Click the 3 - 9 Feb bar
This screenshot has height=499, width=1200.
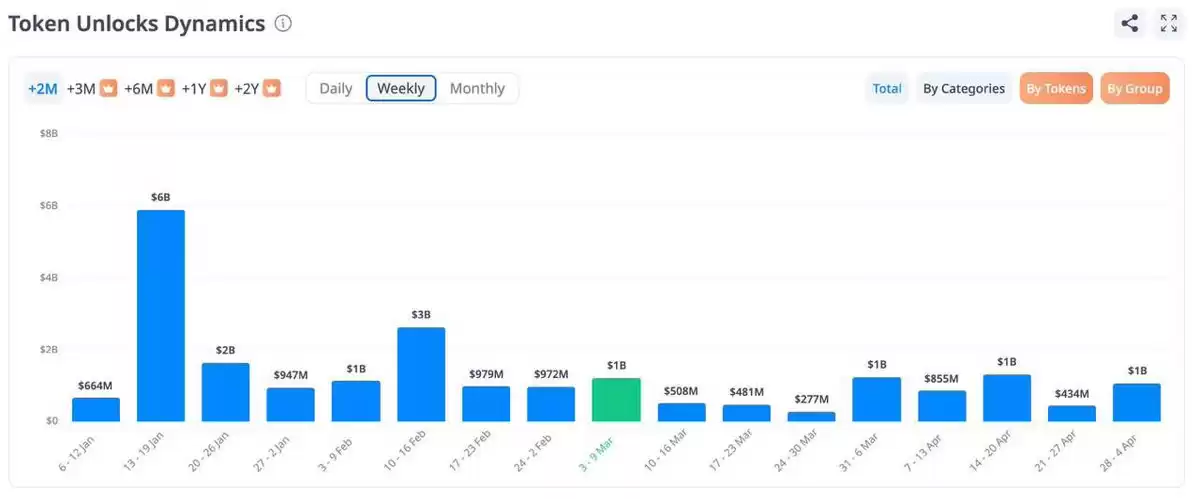pos(356,401)
